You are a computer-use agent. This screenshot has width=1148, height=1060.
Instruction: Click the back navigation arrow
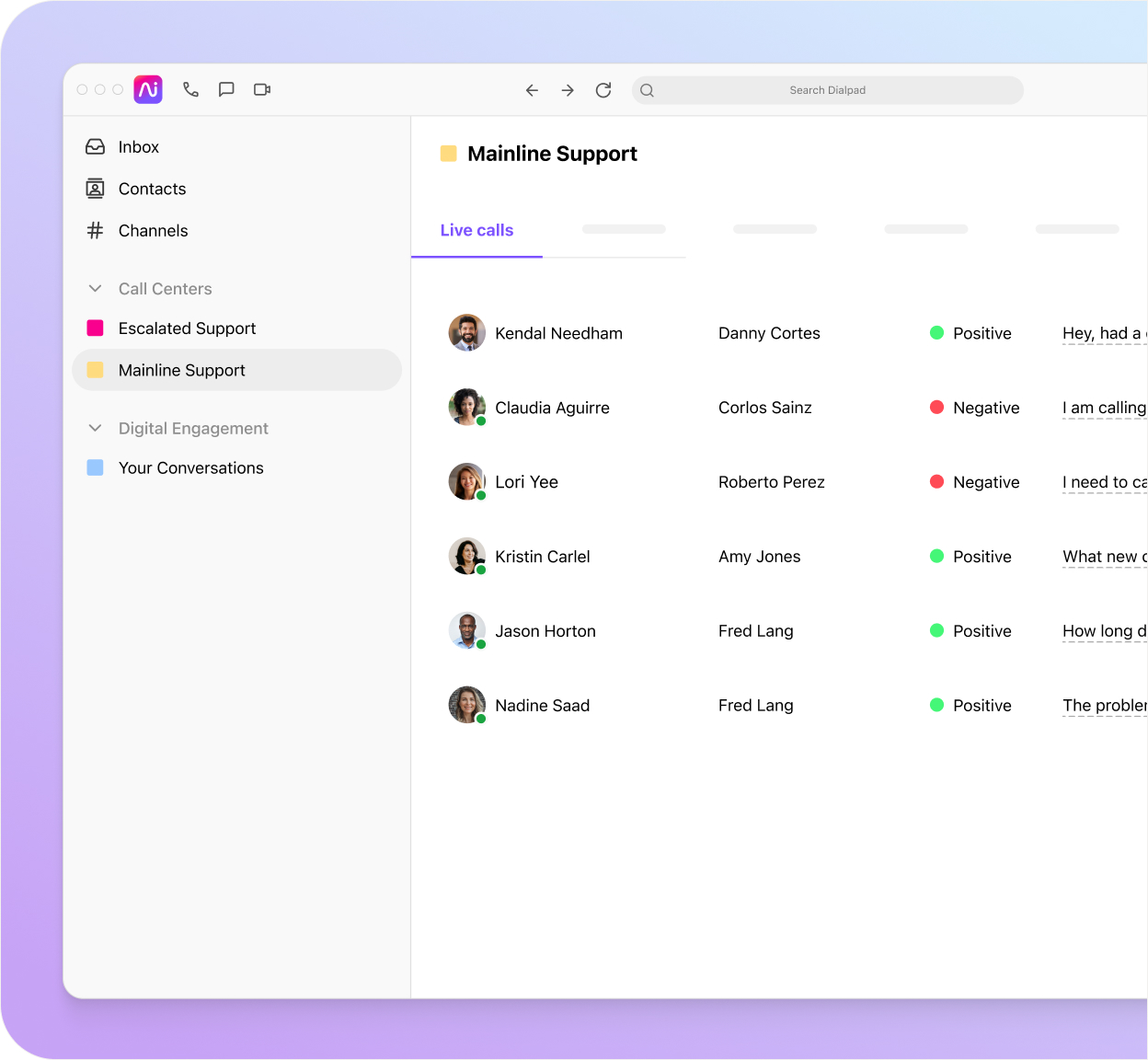coord(532,90)
